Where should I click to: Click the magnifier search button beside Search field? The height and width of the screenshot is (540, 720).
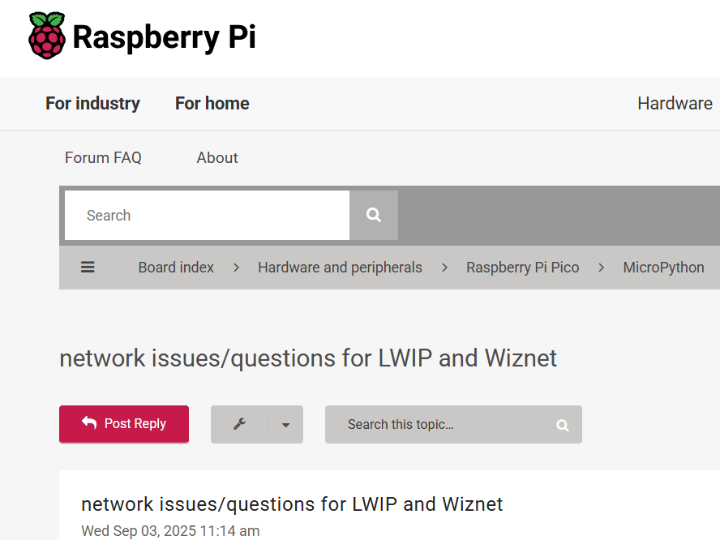(x=373, y=215)
